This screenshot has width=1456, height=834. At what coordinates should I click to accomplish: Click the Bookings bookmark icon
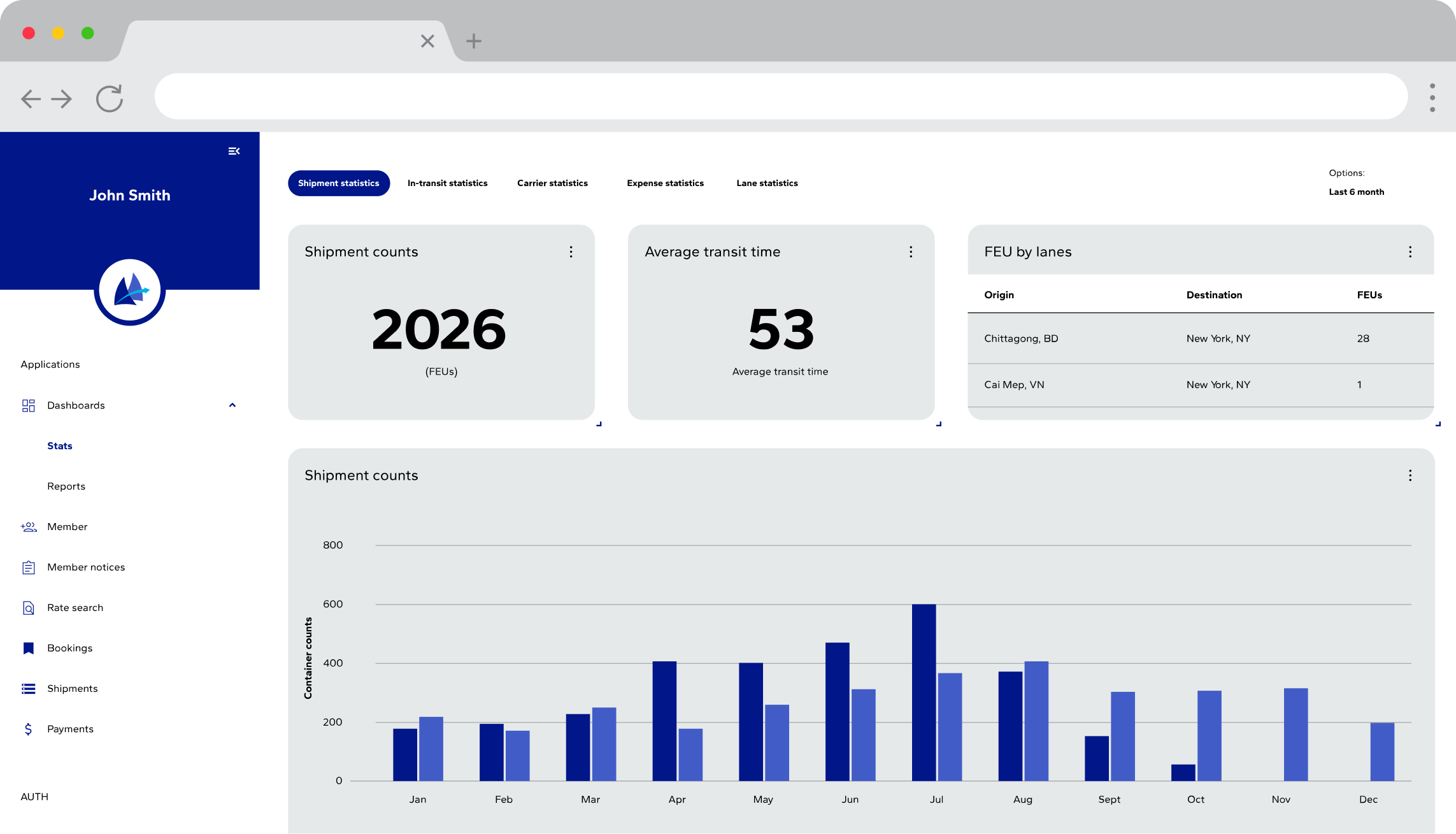(28, 649)
